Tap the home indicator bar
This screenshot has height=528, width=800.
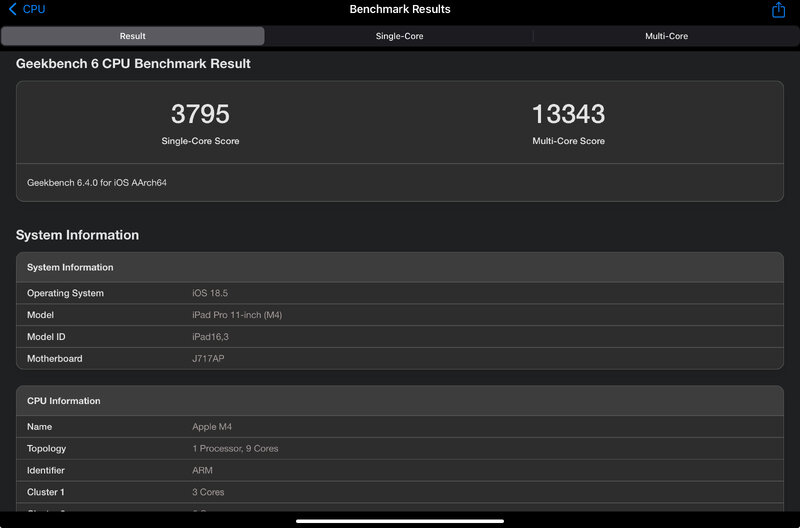[400, 521]
